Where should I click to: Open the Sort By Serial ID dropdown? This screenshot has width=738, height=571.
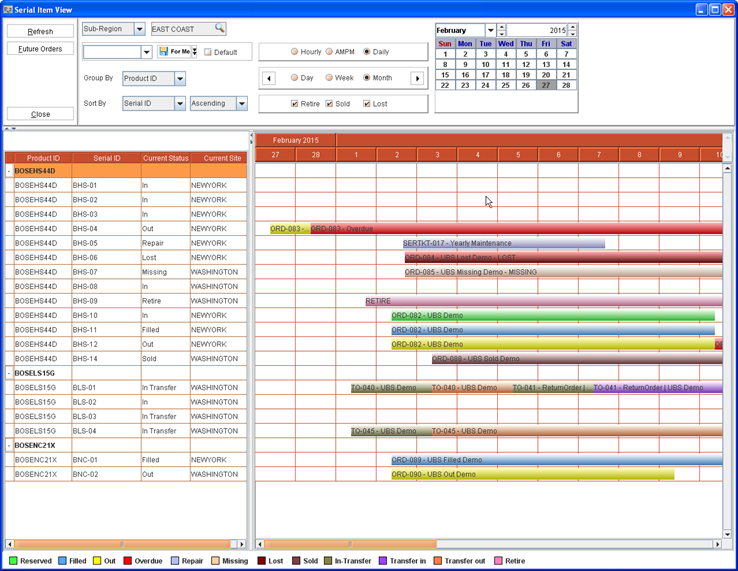point(180,104)
